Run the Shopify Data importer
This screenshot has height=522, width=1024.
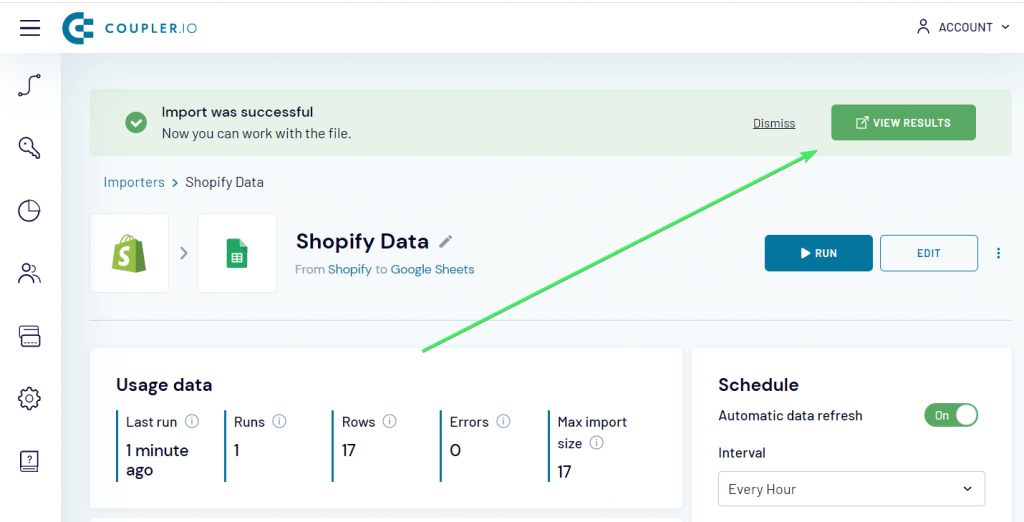[x=818, y=253]
